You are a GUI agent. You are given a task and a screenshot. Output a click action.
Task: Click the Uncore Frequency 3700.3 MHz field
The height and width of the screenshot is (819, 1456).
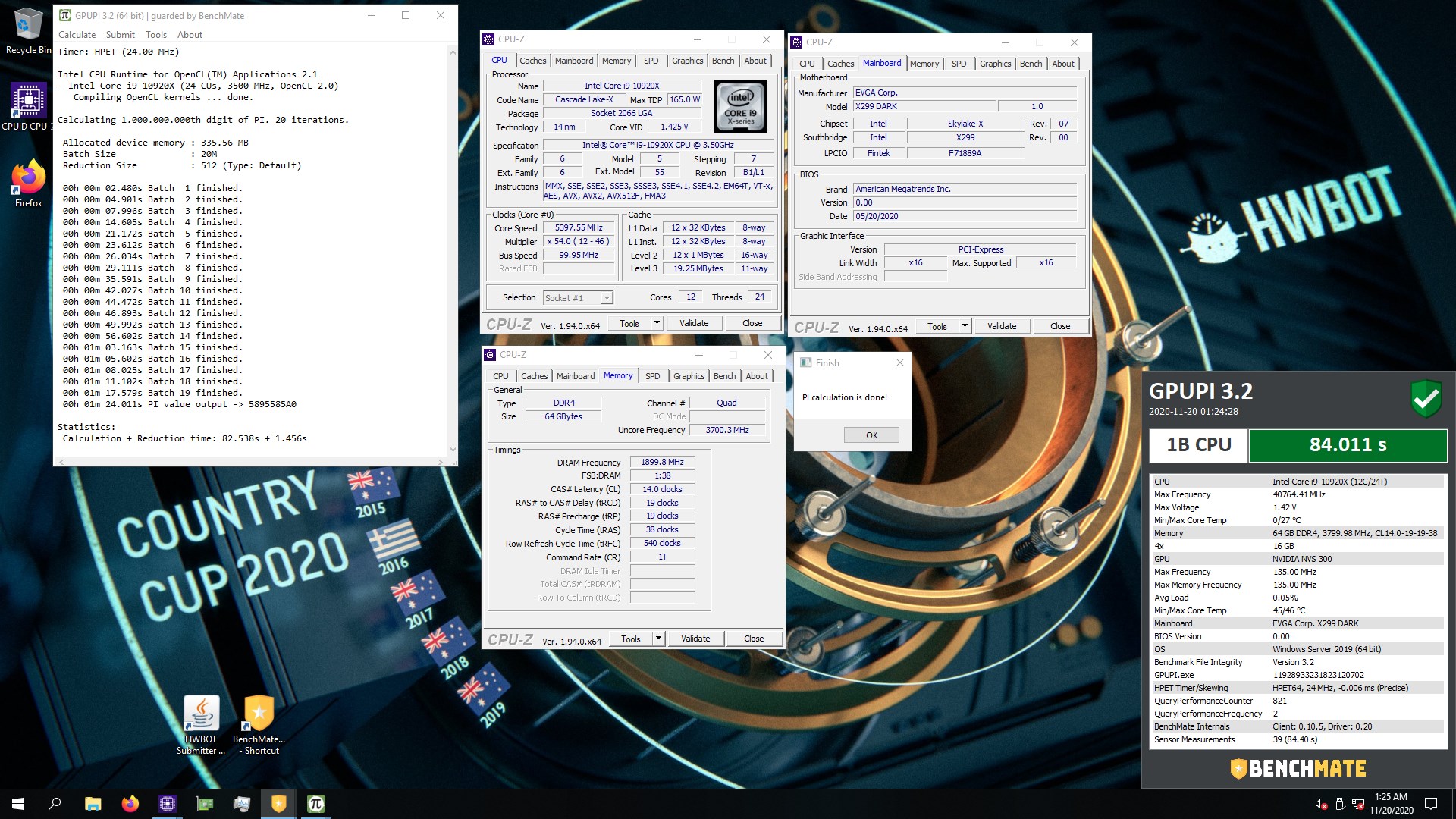coord(727,430)
